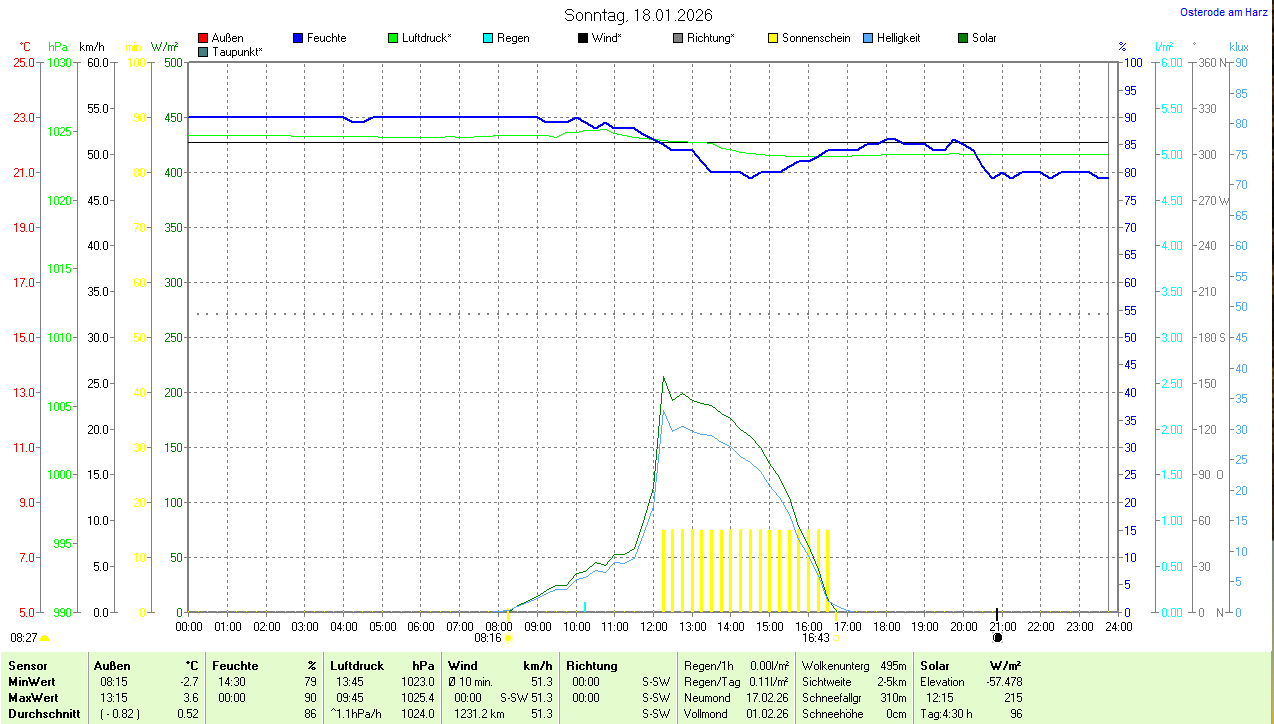
Task: Toggle the Taupunkt legend marker
Action: tap(203, 51)
